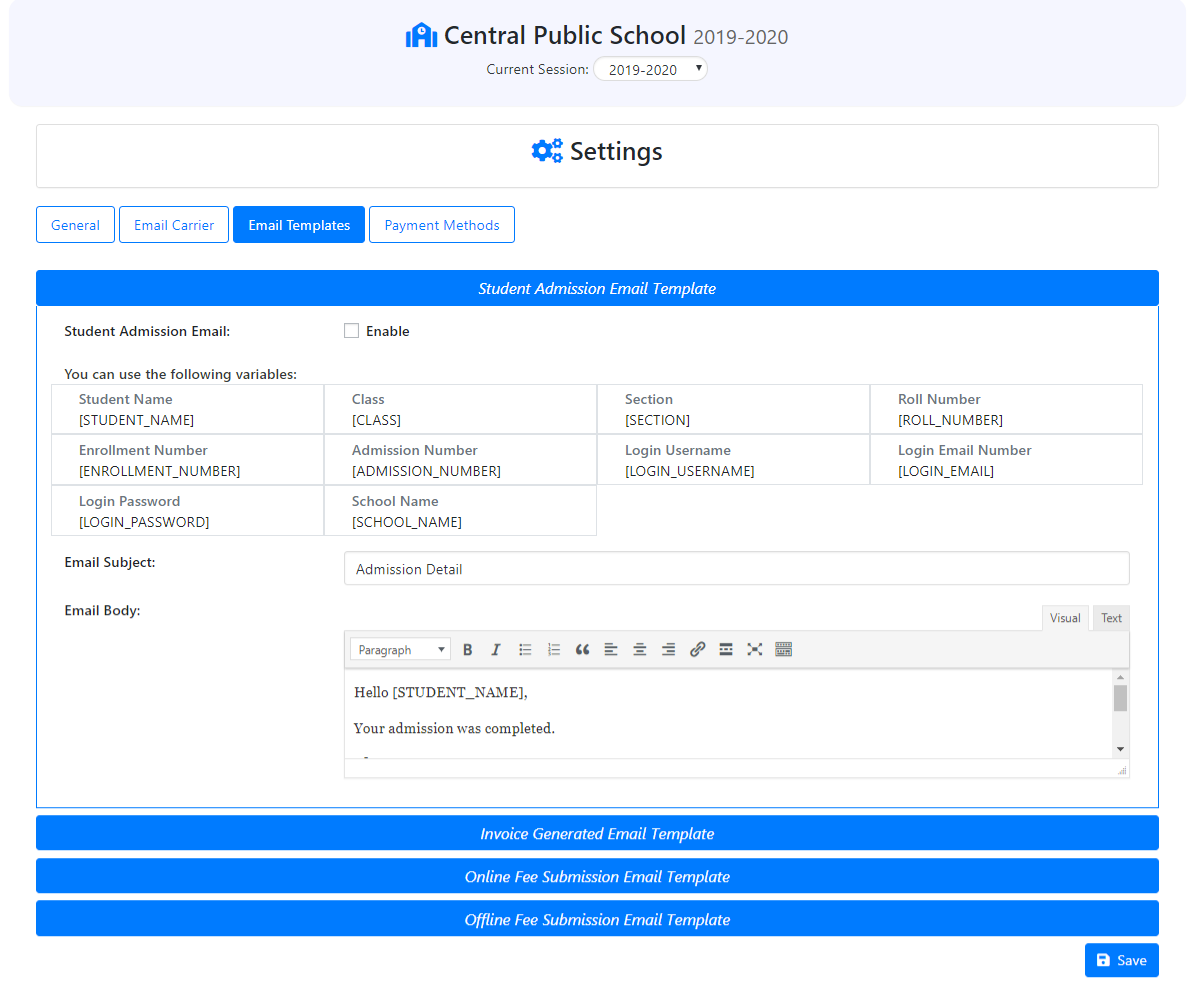Show the editor toolbar toggle icon
1193x997 pixels.
784,650
